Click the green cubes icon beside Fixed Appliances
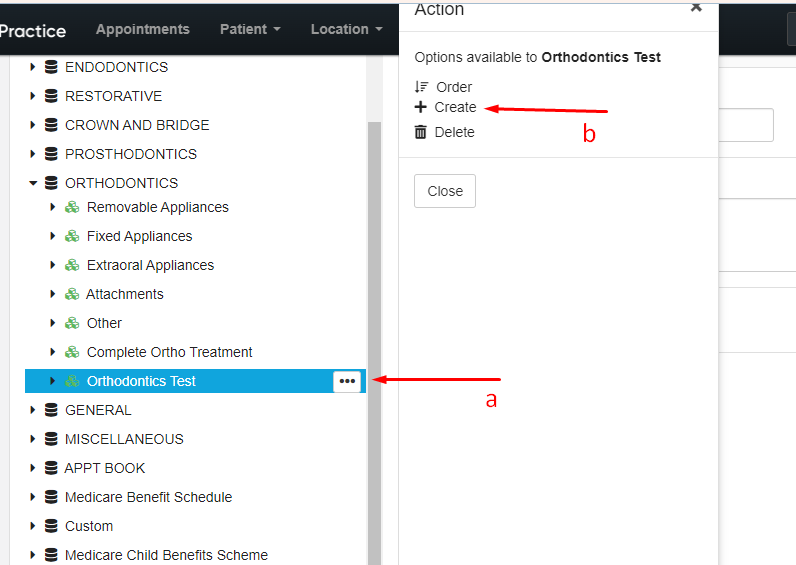This screenshot has height=565, width=796. [x=72, y=236]
